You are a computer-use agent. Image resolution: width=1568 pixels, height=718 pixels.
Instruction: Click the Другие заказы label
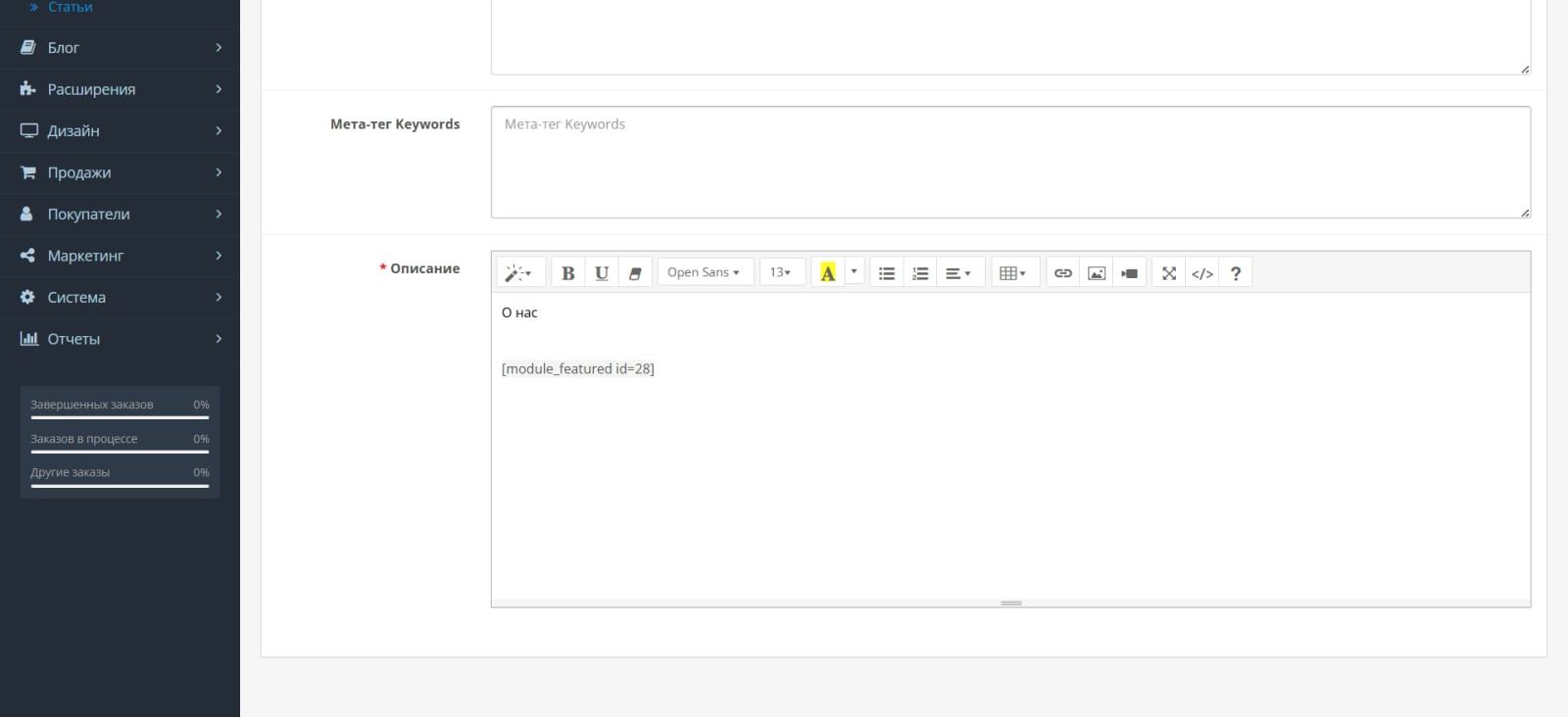pos(71,472)
